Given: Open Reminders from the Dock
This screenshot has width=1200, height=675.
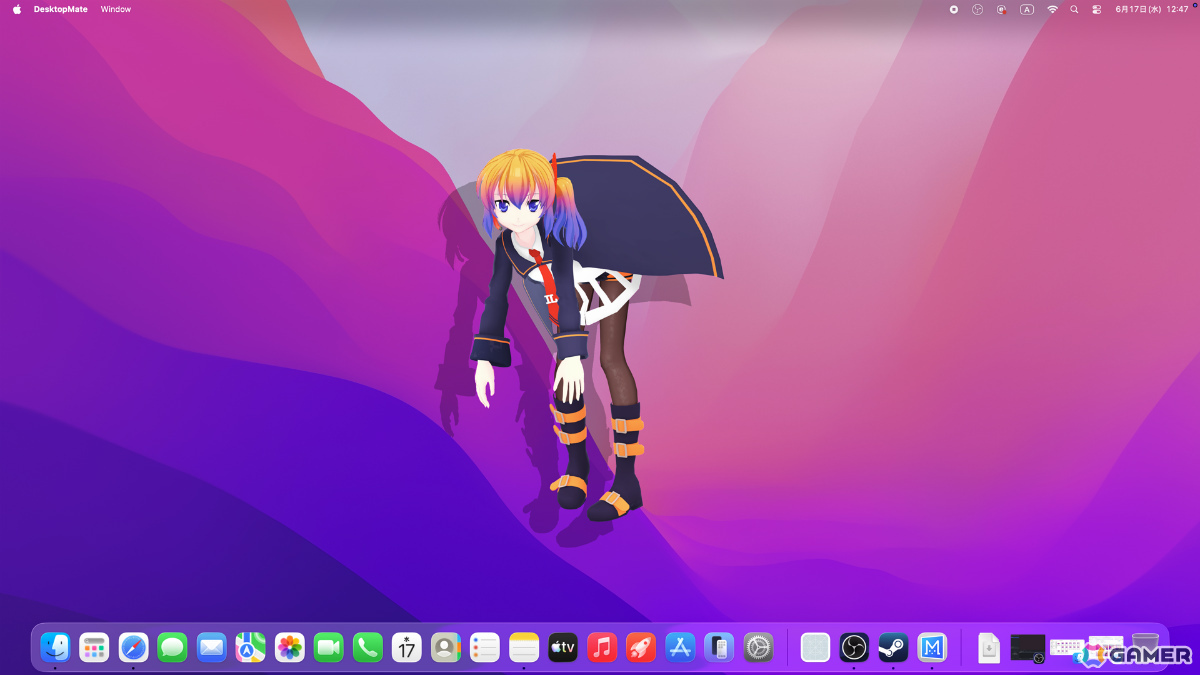Looking at the screenshot, I should point(484,648).
